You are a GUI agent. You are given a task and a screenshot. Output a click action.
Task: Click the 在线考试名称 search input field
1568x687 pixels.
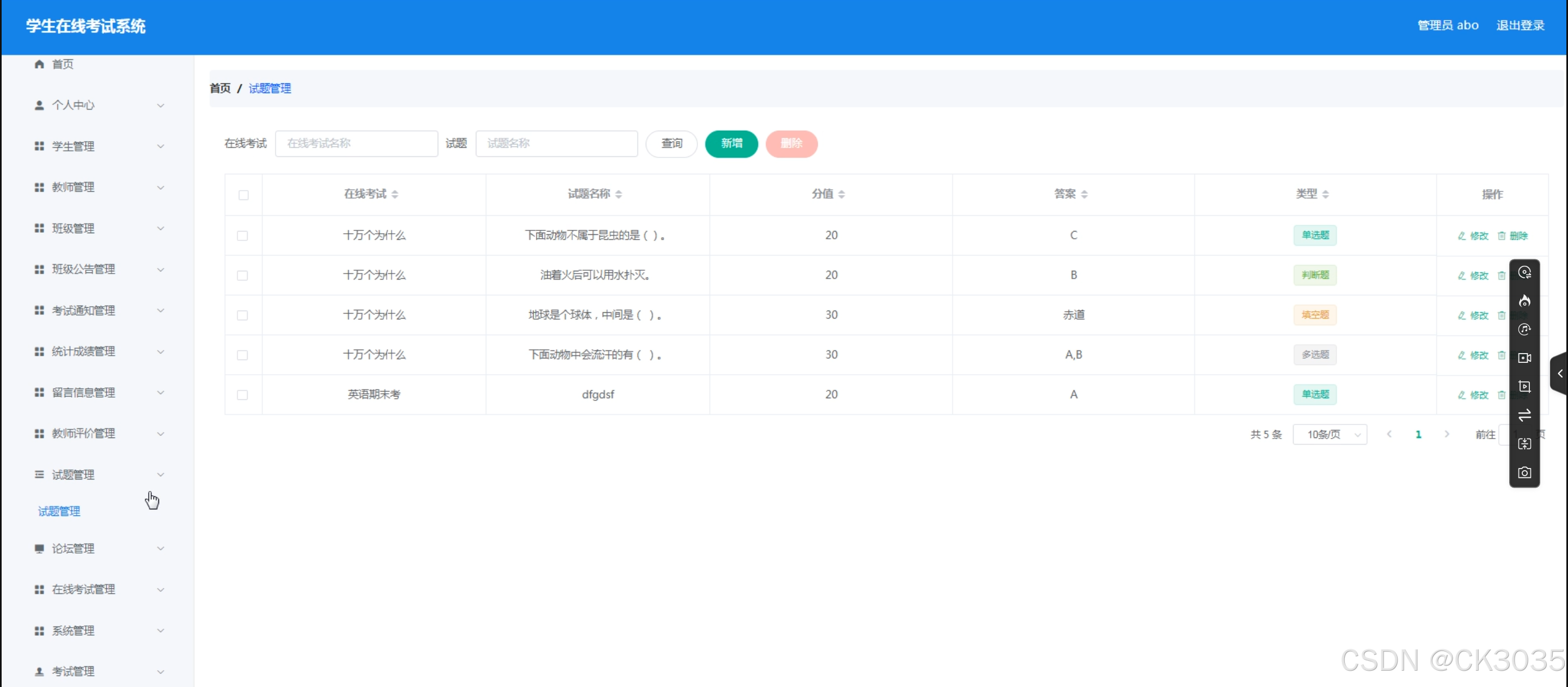click(x=356, y=144)
